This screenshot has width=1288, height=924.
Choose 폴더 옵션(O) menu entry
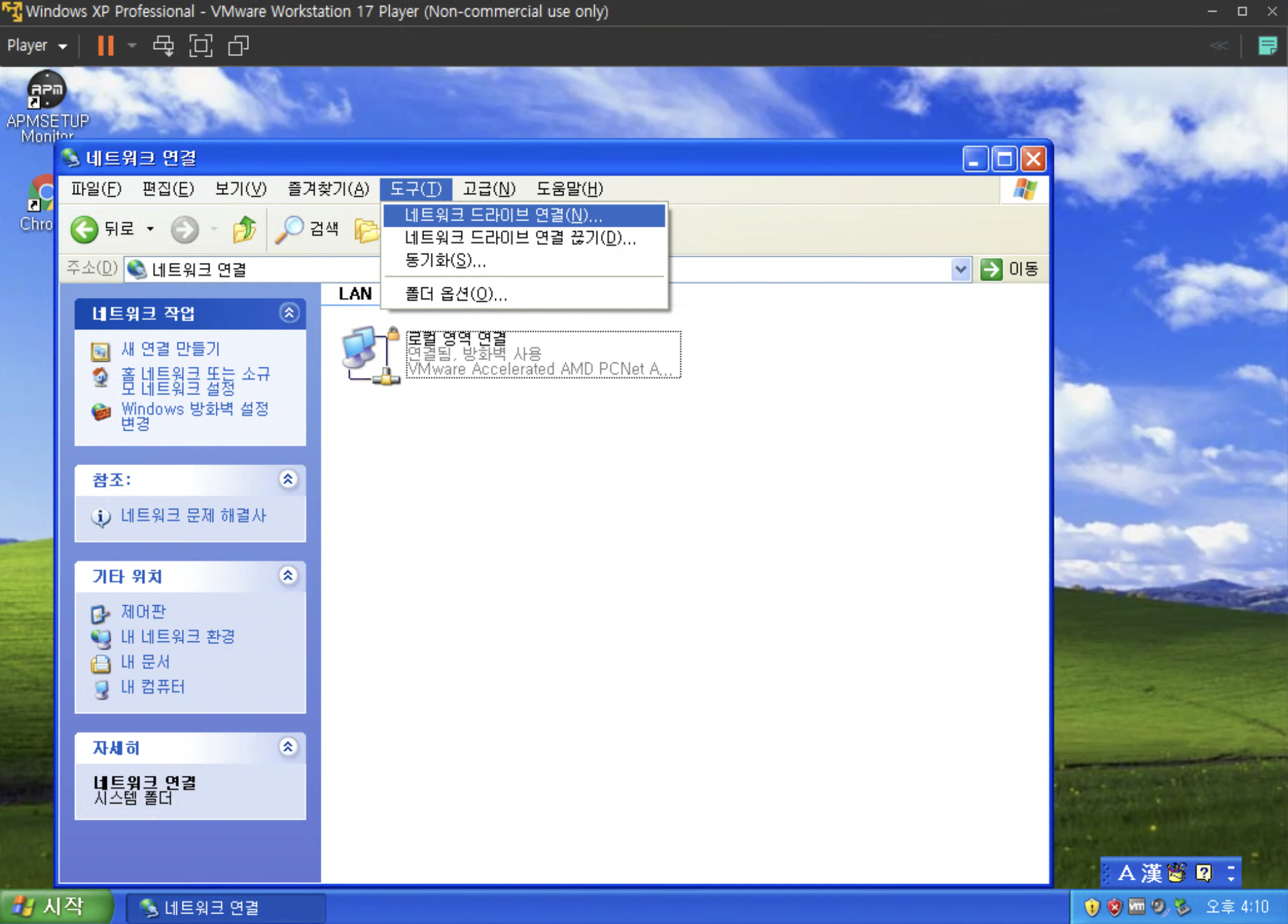(x=456, y=294)
